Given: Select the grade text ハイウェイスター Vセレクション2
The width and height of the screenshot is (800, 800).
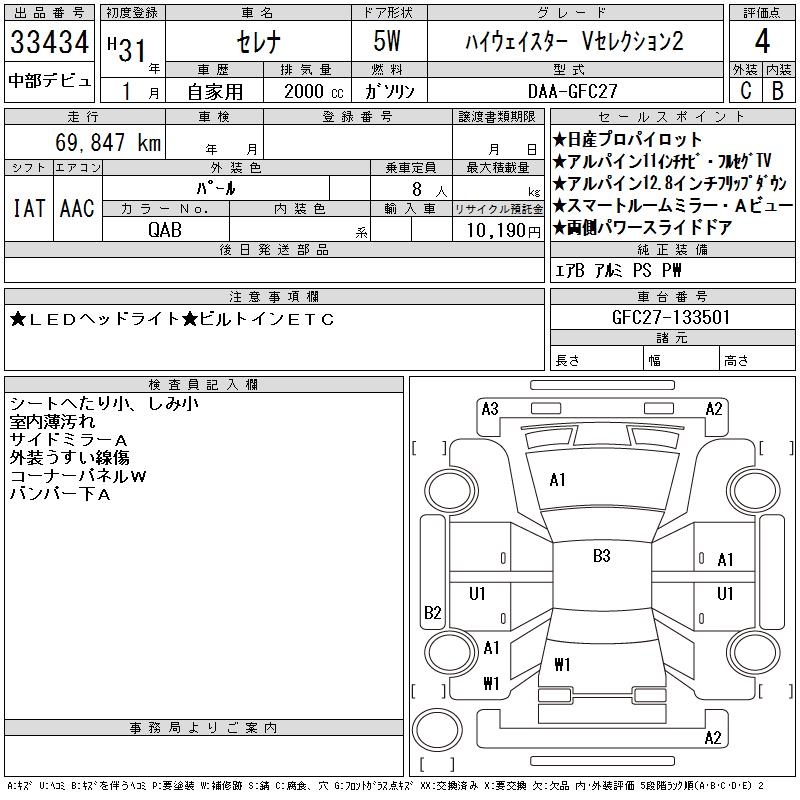Looking at the screenshot, I should [x=574, y=43].
